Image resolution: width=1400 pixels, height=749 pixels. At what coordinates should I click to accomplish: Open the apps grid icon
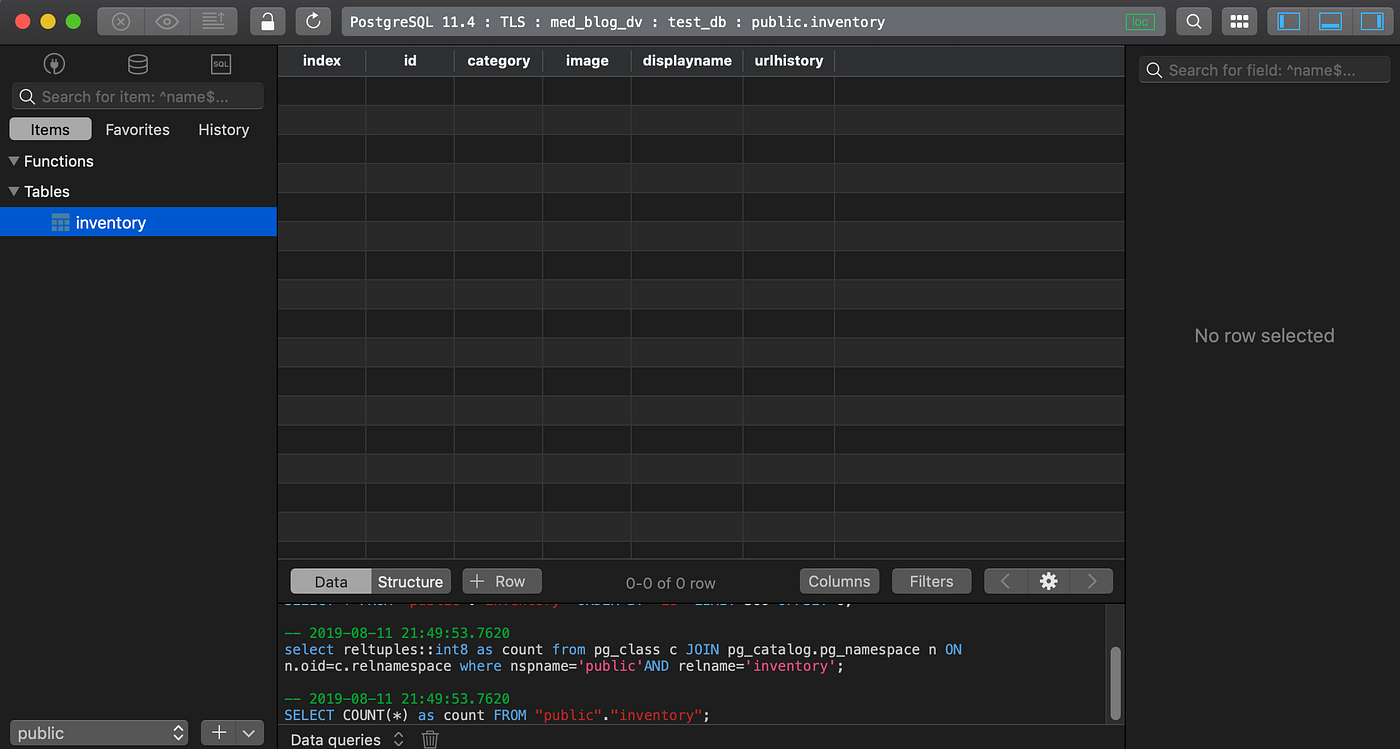(x=1239, y=21)
